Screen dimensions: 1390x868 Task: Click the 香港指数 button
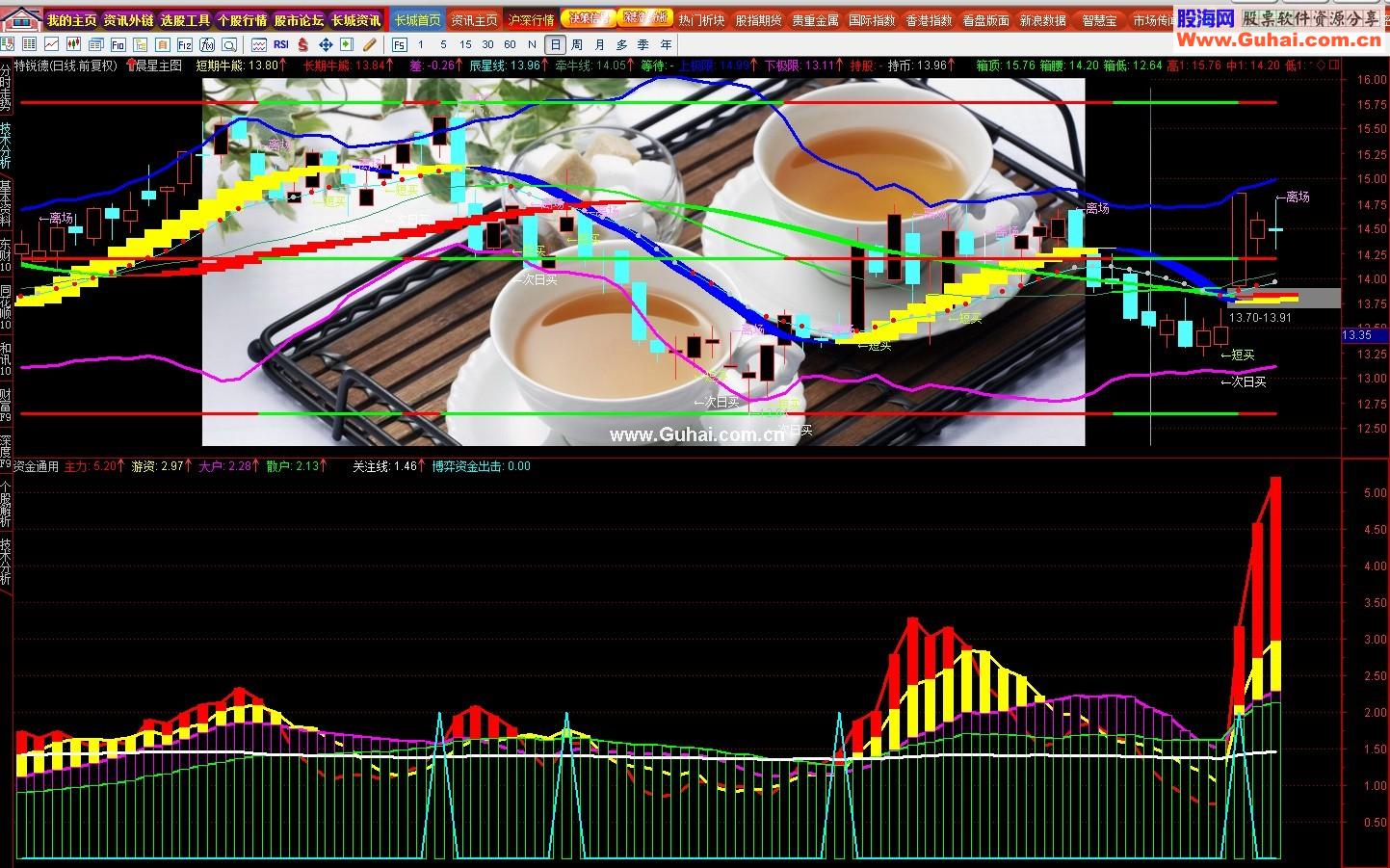929,20
